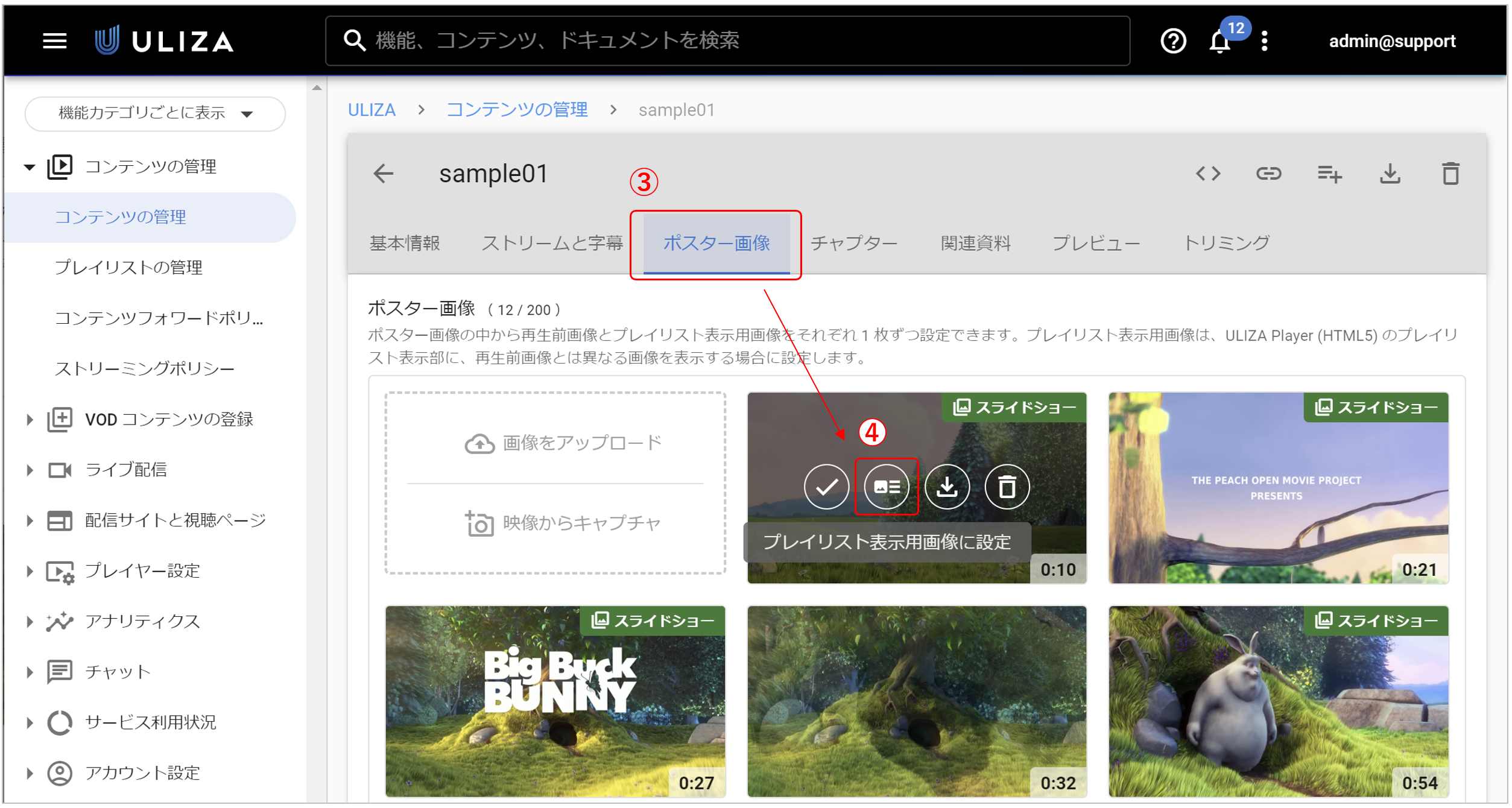Expand the サービス利用状況 section
Viewport: 1512px width, 808px height.
(30, 722)
